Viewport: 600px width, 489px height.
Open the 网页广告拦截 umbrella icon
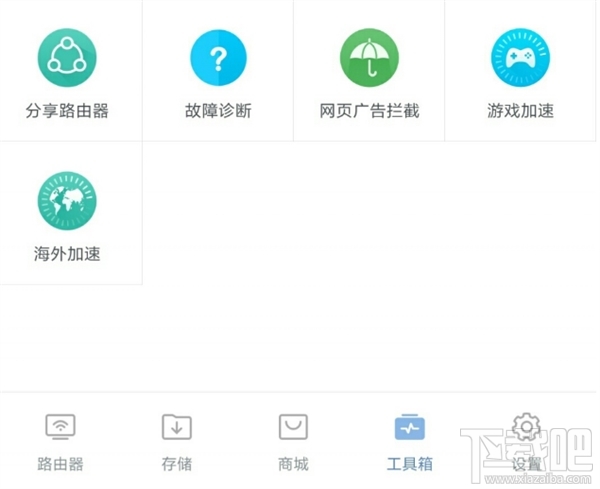click(369, 58)
